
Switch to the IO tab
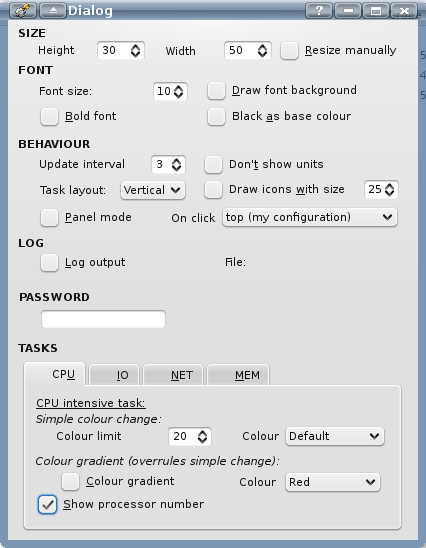tap(114, 375)
